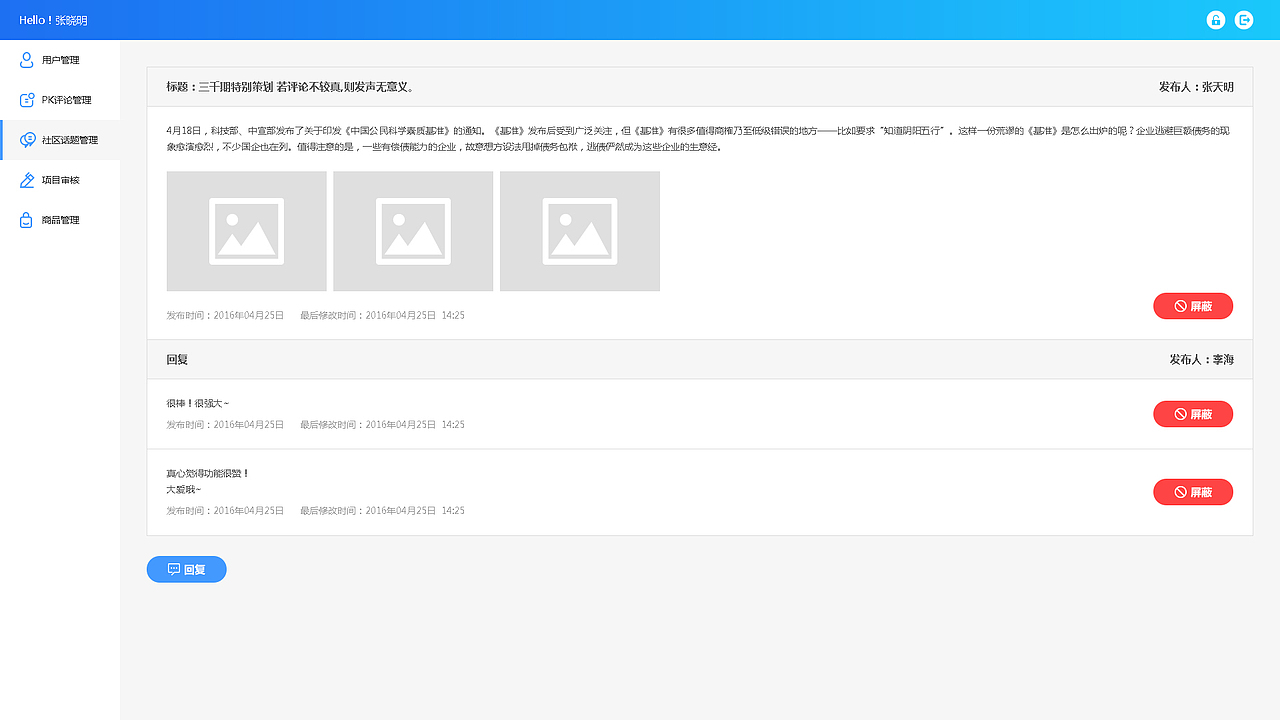Click the reply text 很棒！很强大~
The width and height of the screenshot is (1280, 720).
(198, 403)
